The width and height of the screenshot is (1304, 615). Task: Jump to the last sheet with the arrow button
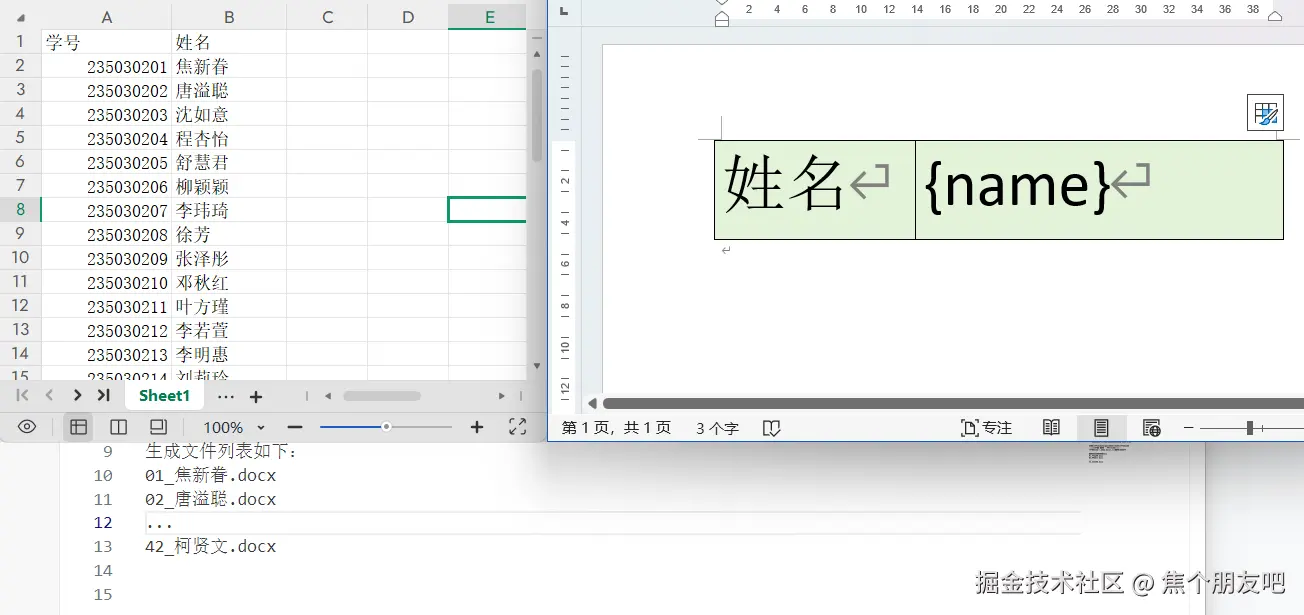tap(102, 396)
